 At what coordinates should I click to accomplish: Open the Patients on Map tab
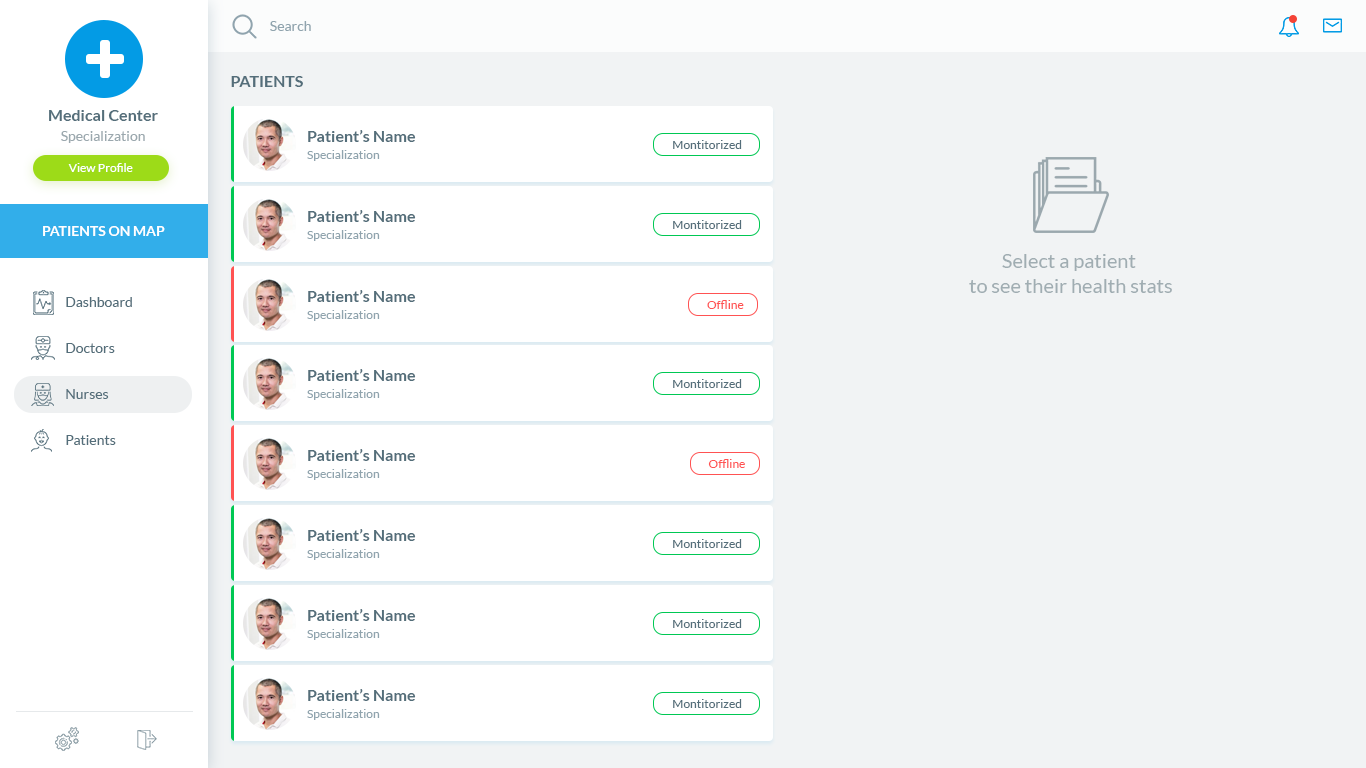104,231
